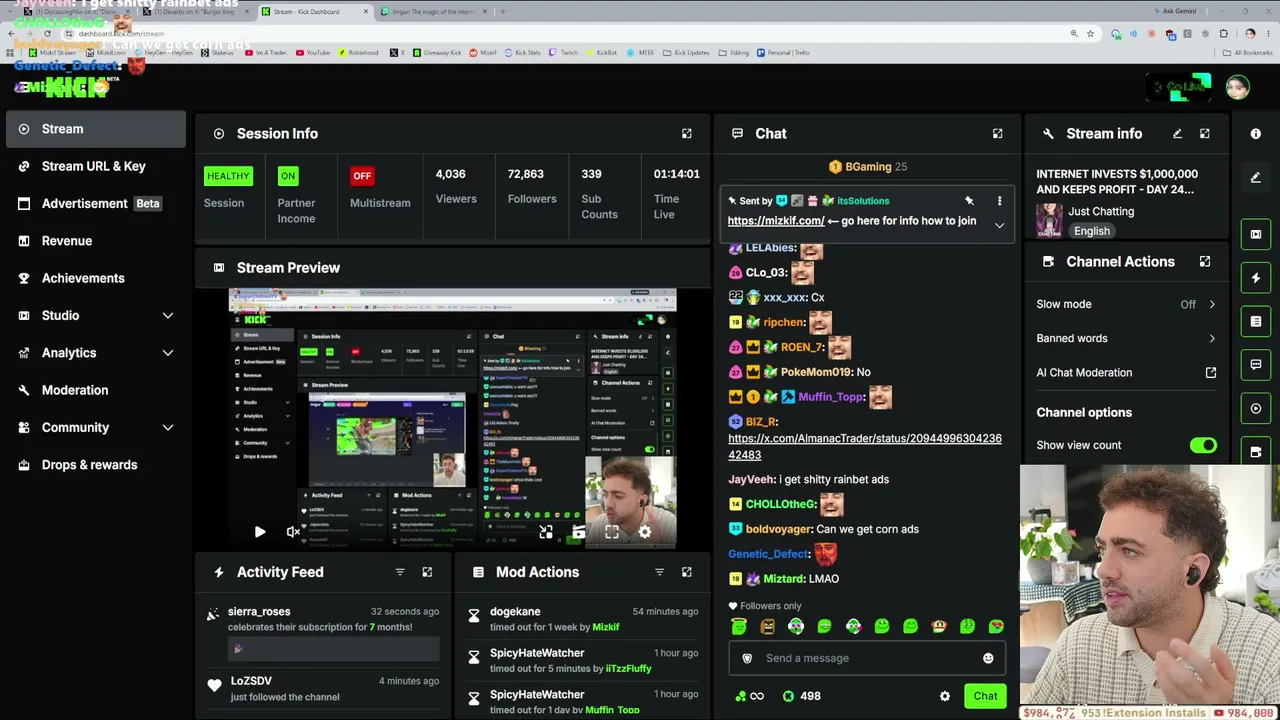The image size is (1280, 720).
Task: Filter the Mod Actions list
Action: [659, 572]
